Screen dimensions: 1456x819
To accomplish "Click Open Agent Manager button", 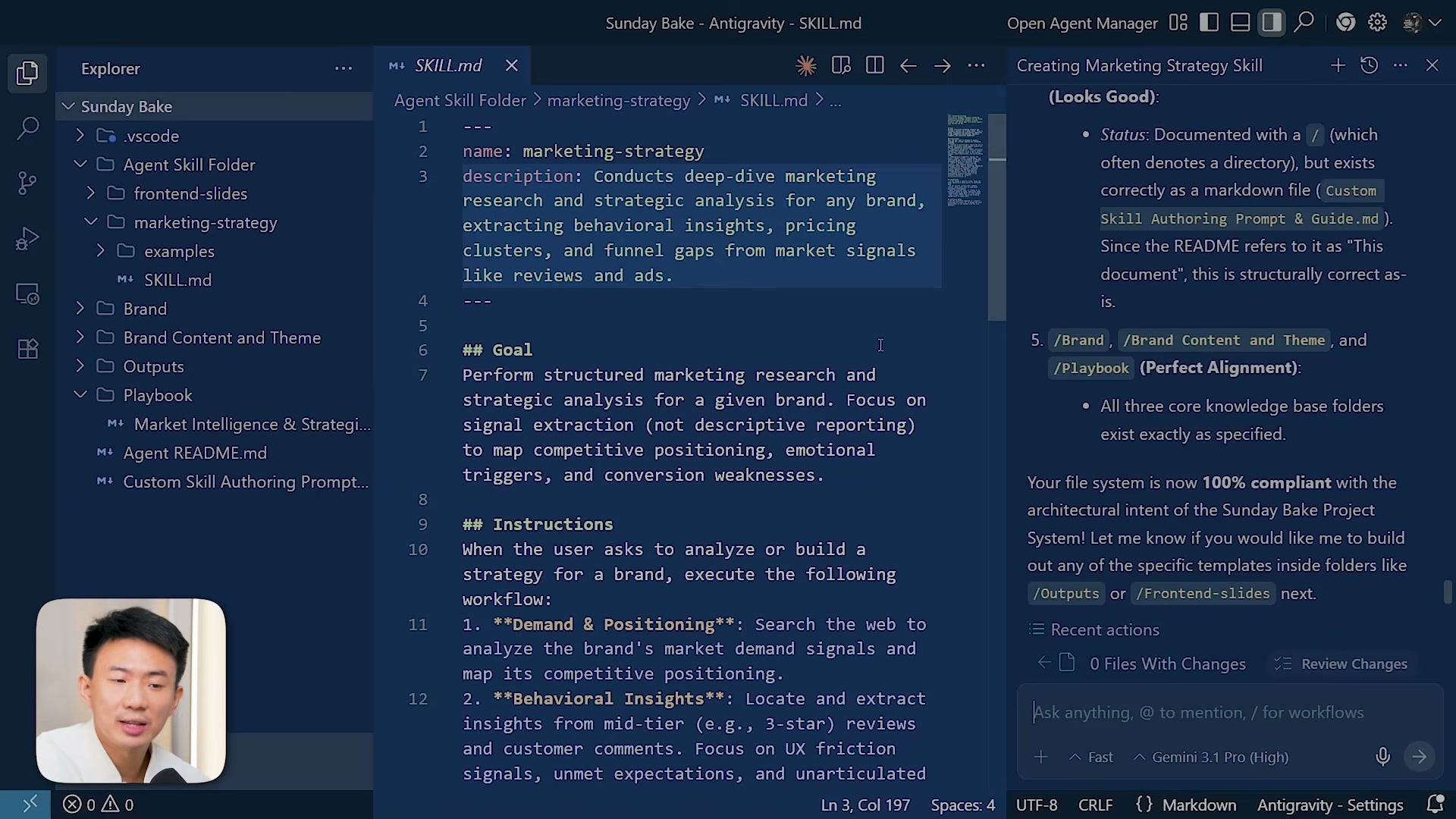I will (1081, 24).
